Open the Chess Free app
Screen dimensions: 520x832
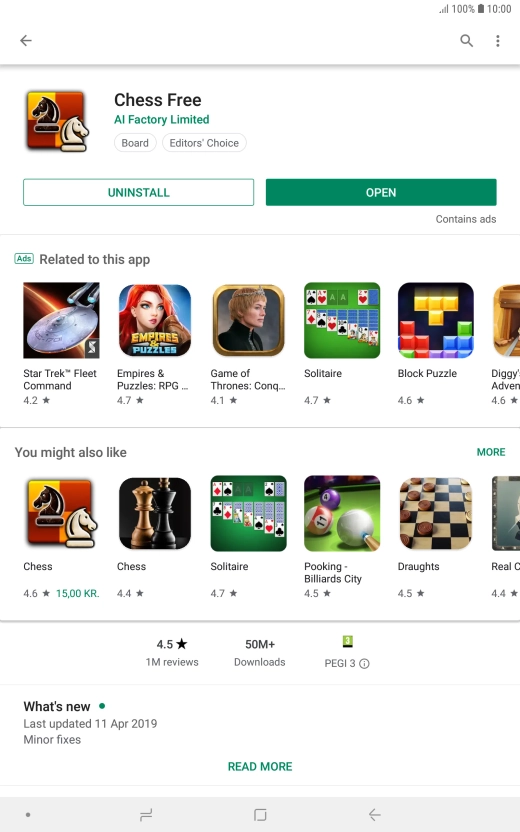coord(381,192)
